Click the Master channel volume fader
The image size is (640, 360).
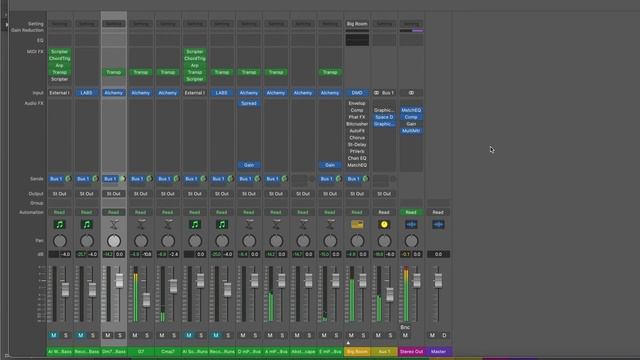[438, 280]
